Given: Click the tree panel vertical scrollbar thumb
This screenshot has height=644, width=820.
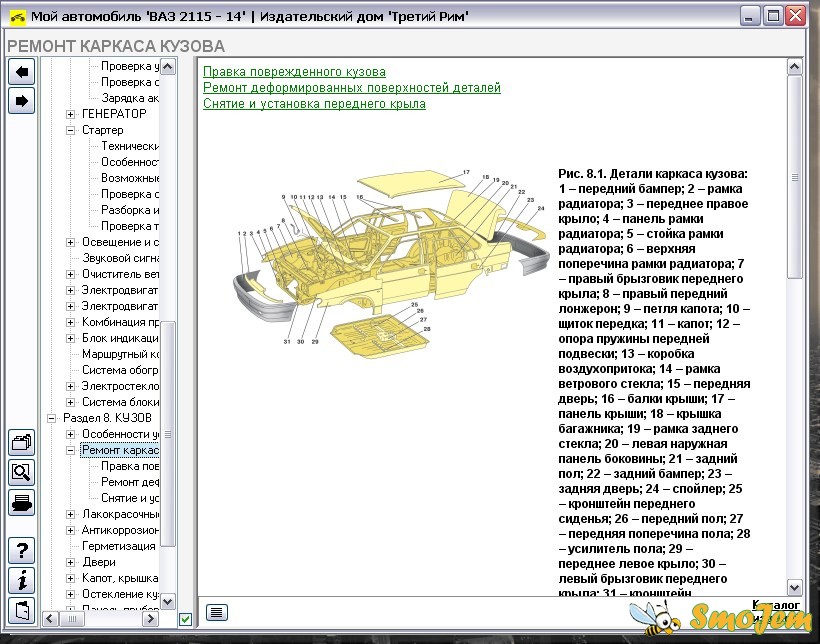Looking at the screenshot, I should point(167,434).
